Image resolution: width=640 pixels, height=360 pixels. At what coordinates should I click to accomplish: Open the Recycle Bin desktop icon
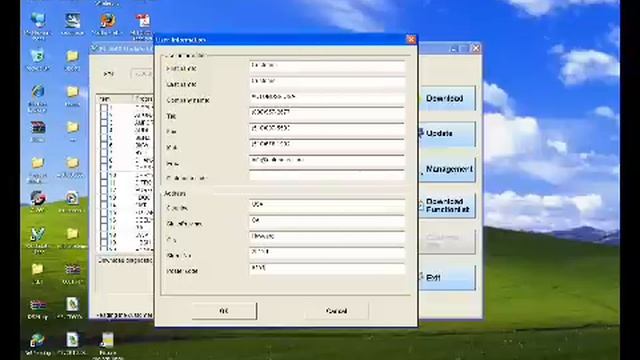coord(38,56)
